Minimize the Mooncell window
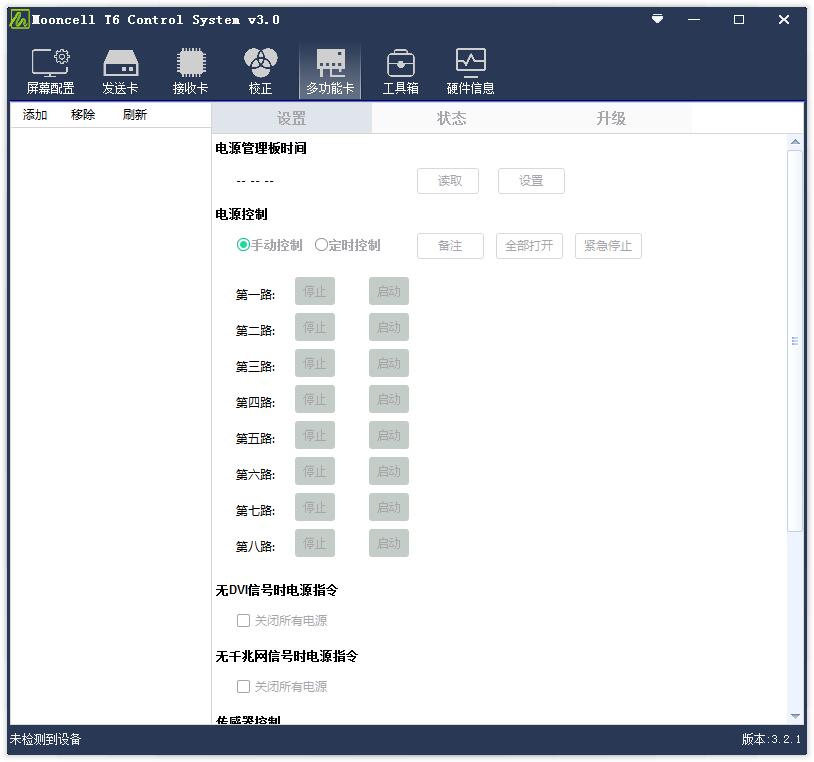This screenshot has height=762, width=814. click(694, 20)
